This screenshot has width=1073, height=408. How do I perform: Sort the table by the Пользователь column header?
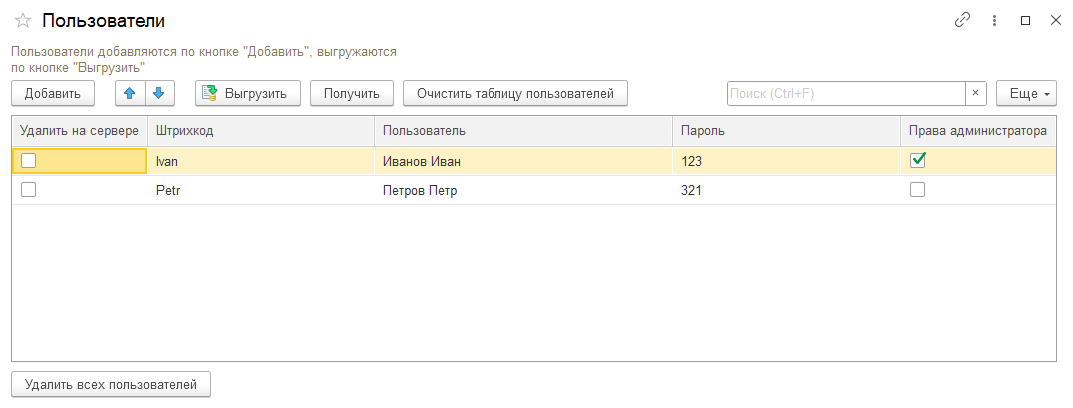[x=523, y=131]
